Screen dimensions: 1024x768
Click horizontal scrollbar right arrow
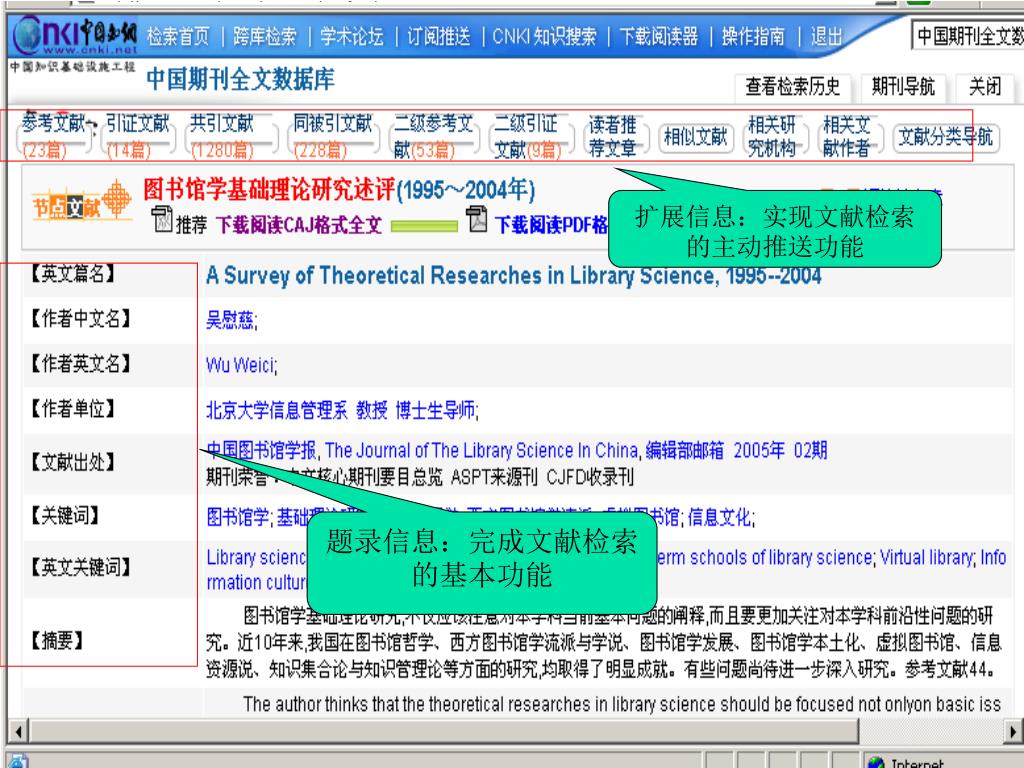tap(1015, 731)
